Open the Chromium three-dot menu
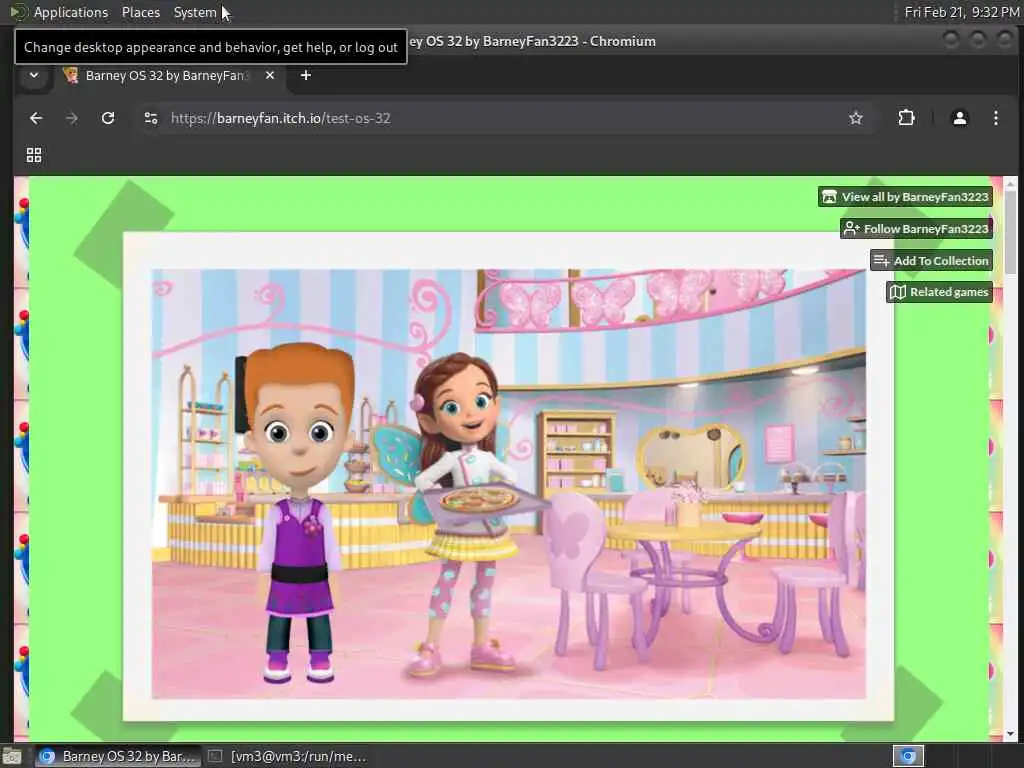 tap(995, 118)
